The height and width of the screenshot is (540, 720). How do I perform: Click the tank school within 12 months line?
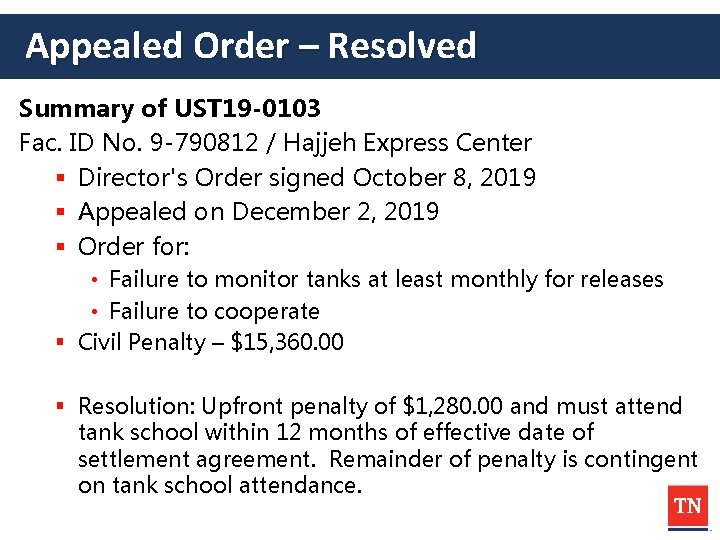(336, 433)
